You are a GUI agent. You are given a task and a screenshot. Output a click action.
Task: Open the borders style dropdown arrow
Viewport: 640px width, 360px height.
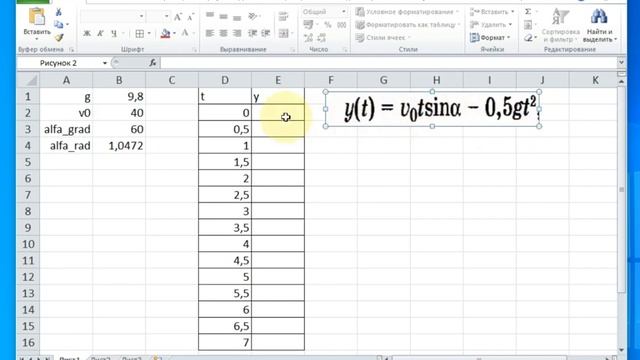click(x=149, y=33)
